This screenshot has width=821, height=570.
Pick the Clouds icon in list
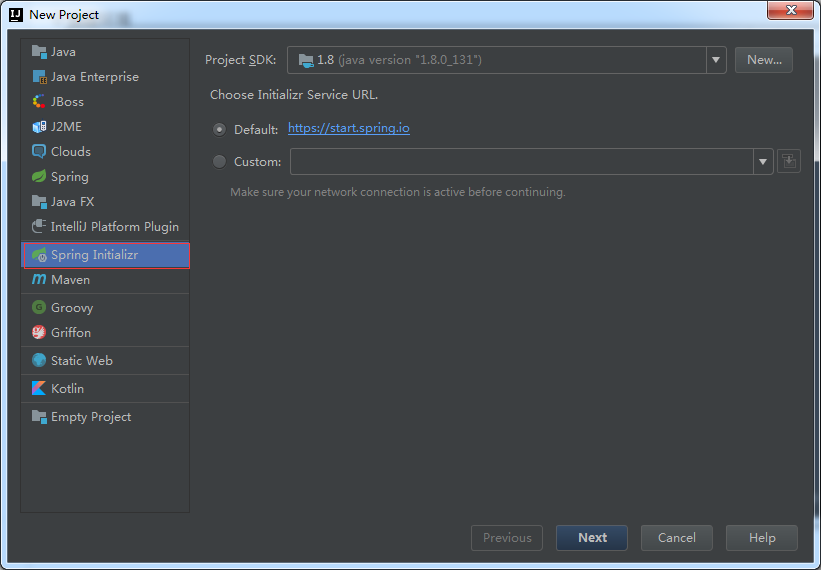click(39, 152)
